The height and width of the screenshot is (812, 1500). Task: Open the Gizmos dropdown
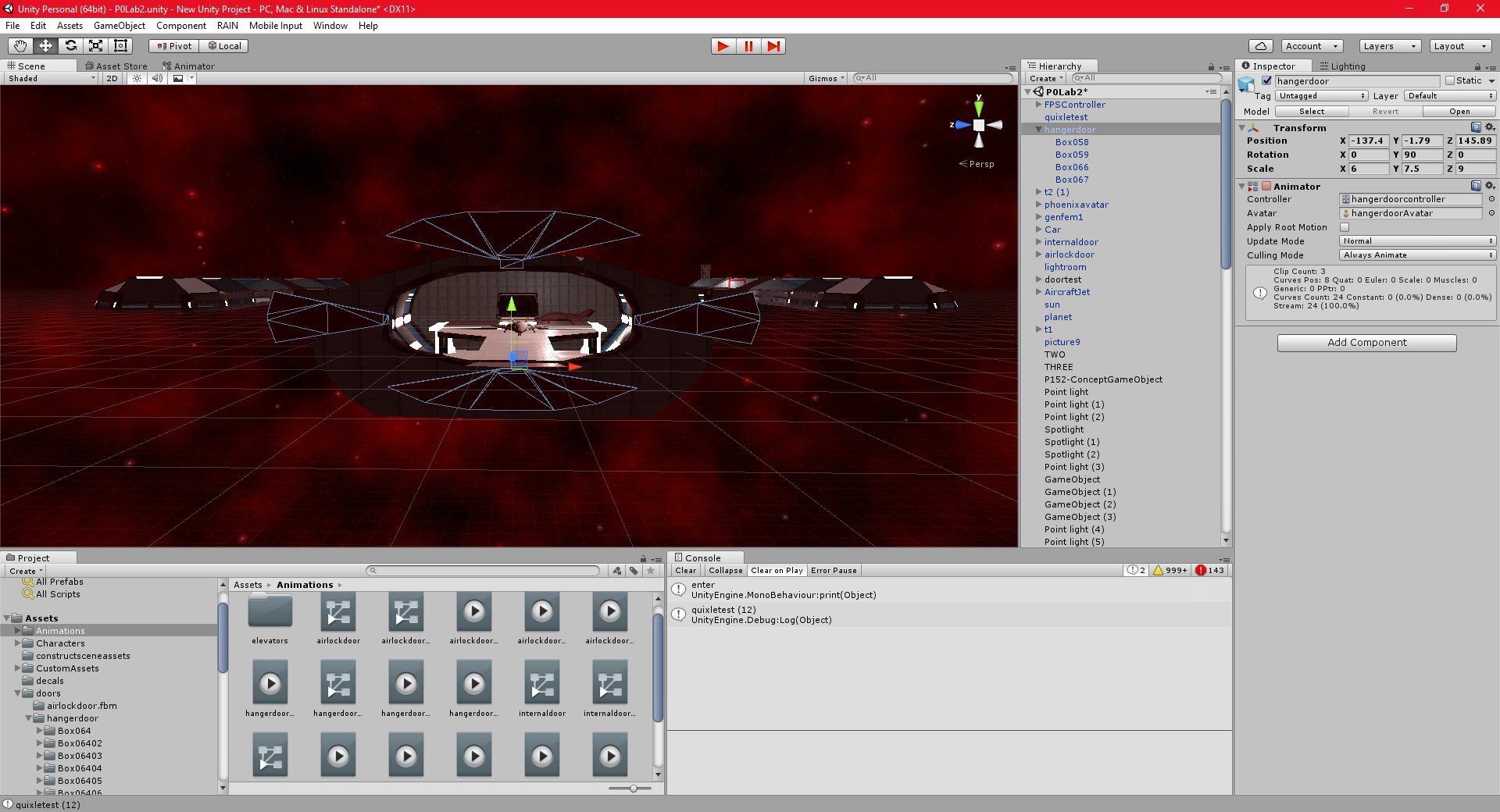[x=827, y=78]
